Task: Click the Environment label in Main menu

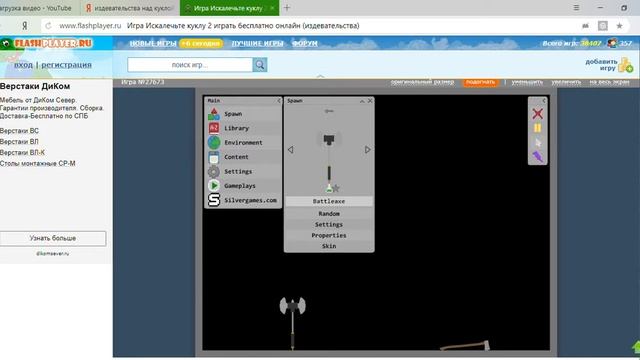Action: coord(243,142)
